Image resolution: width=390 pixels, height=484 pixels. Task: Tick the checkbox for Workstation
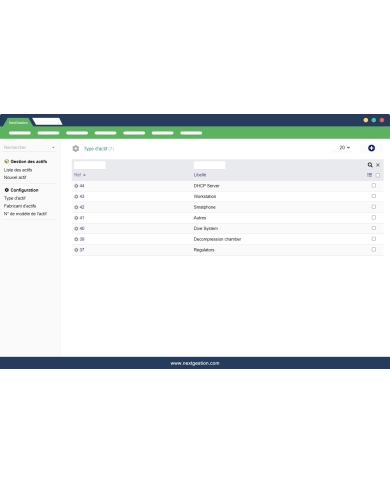(374, 196)
